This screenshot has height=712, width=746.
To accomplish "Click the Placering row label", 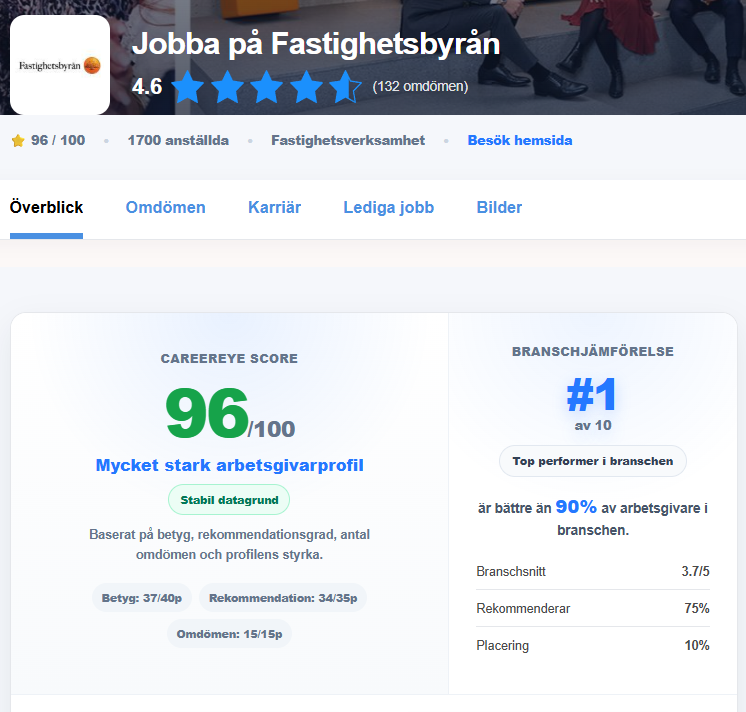I will click(502, 645).
